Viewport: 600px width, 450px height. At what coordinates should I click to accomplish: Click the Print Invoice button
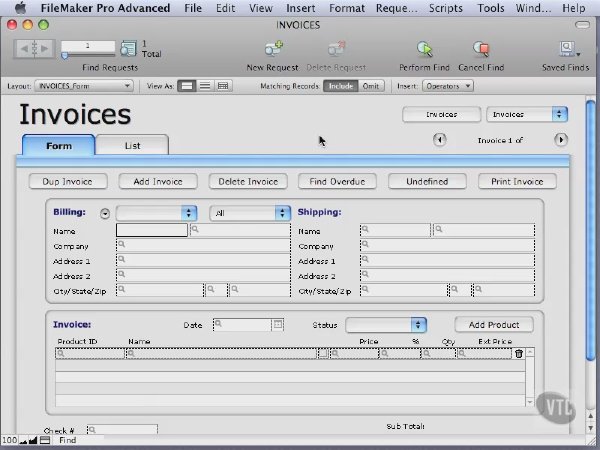(x=517, y=181)
